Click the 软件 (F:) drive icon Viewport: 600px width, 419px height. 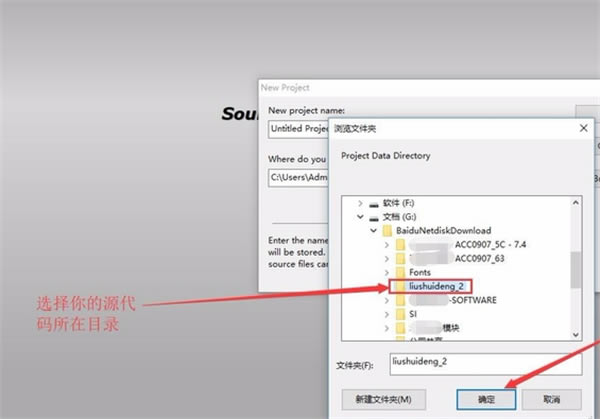[x=373, y=204]
